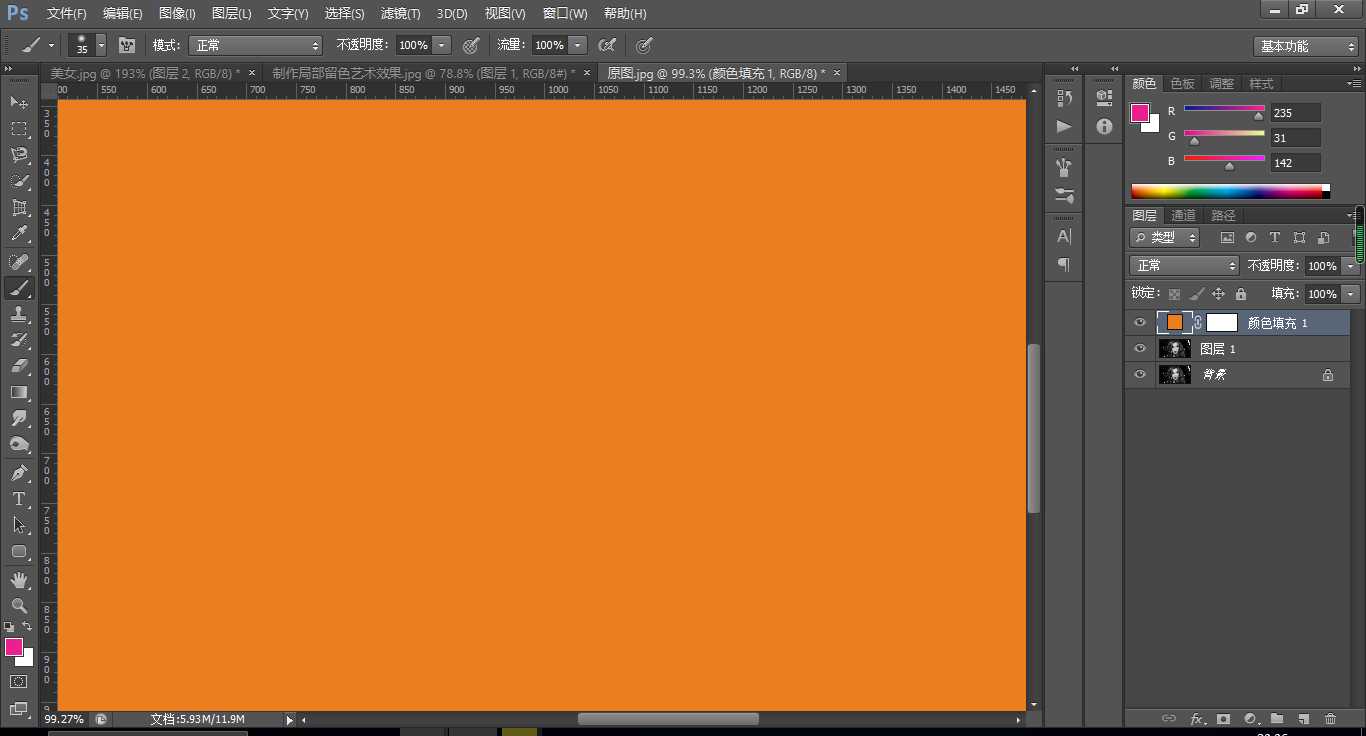The width and height of the screenshot is (1366, 736).
Task: Toggle lock all for the layer
Action: tap(1241, 294)
